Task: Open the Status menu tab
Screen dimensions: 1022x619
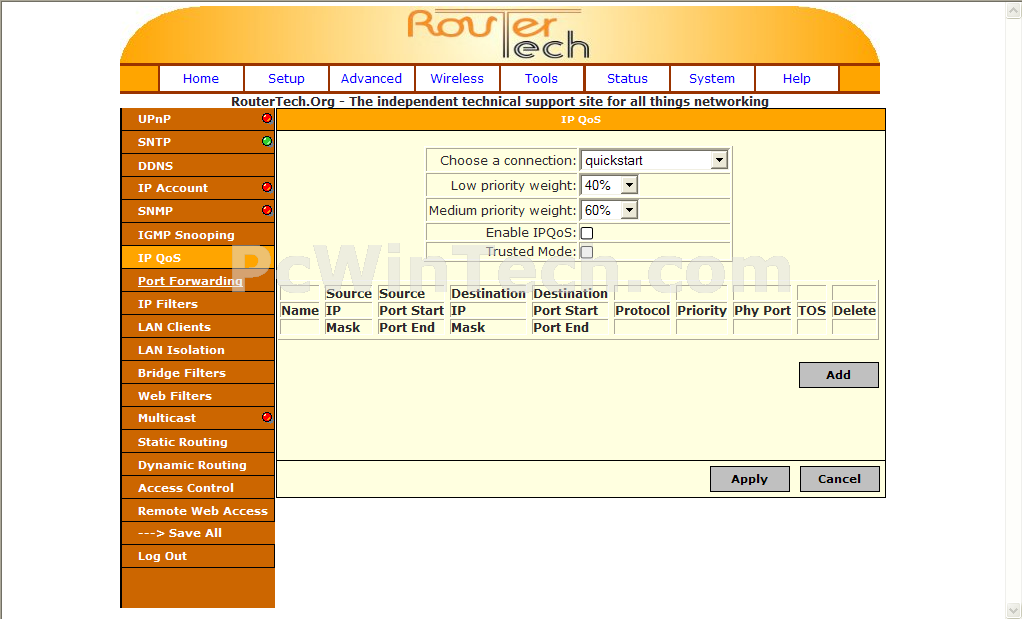Action: pyautogui.click(x=627, y=79)
